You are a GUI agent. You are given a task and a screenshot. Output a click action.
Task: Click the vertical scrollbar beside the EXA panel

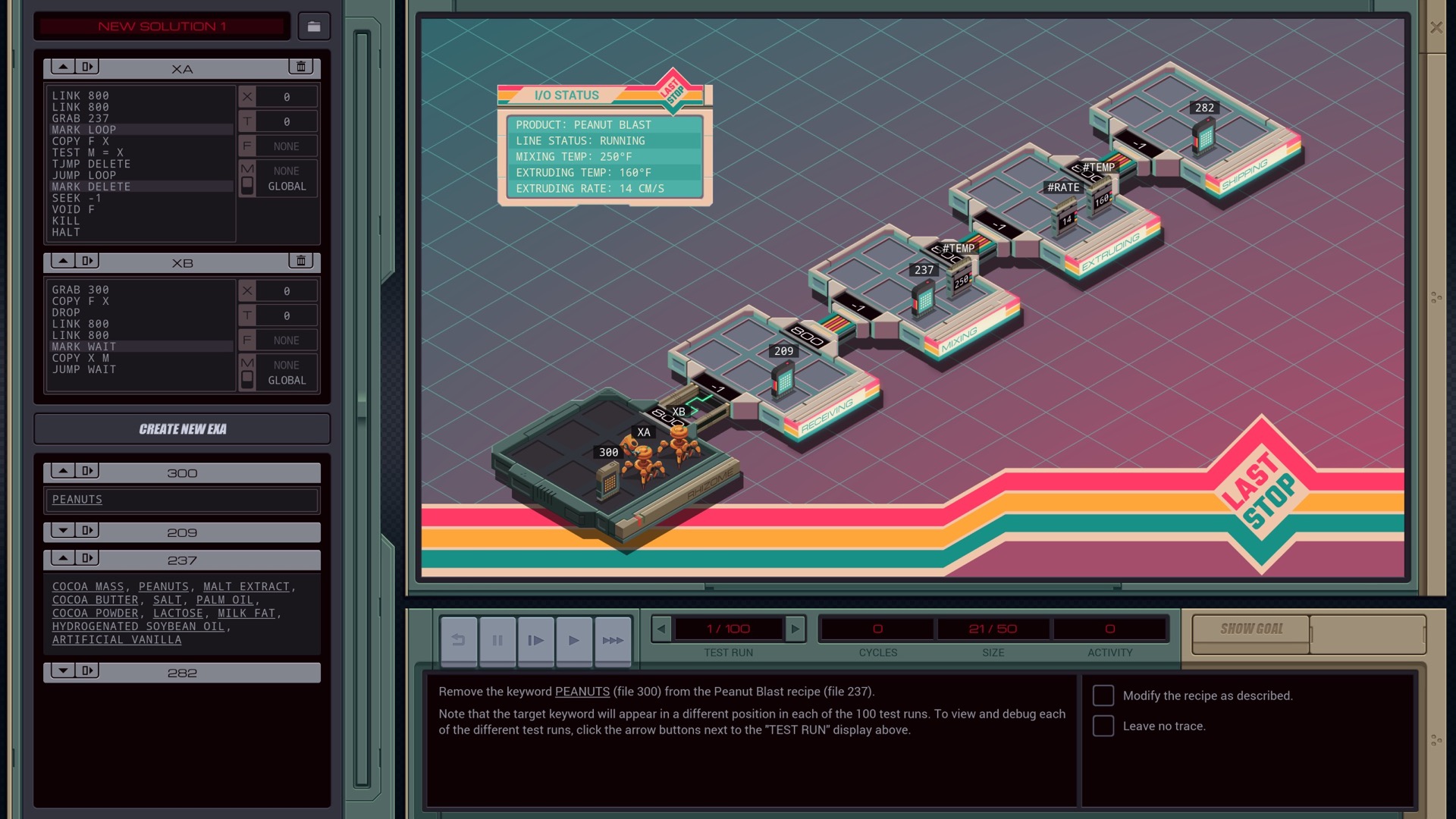tap(362, 409)
